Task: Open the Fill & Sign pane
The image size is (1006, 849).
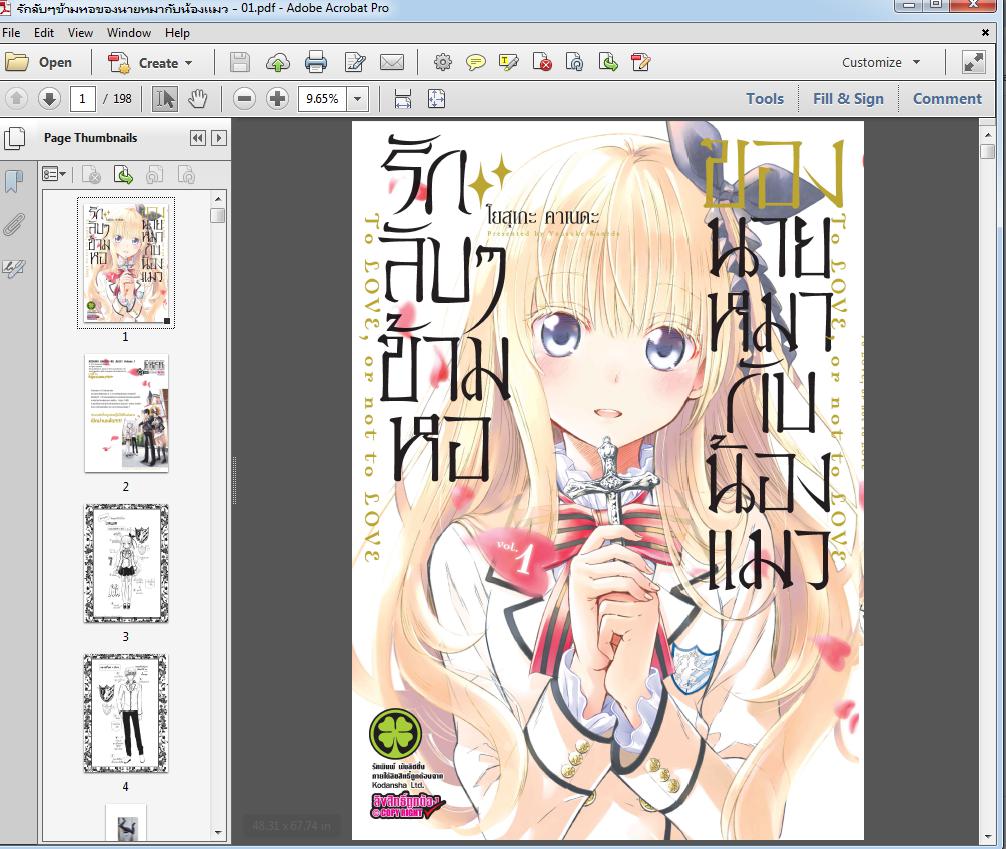Action: (848, 99)
